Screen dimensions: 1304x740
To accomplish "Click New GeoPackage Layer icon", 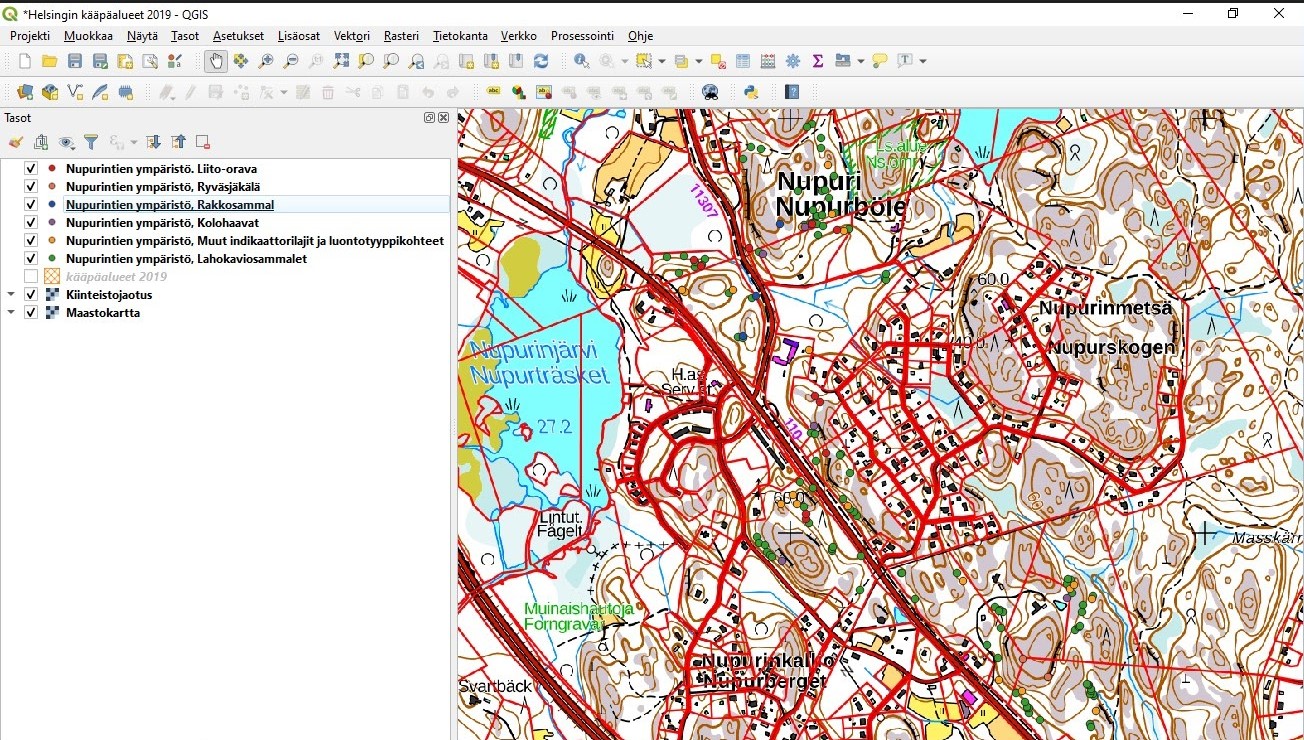I will pyautogui.click(x=50, y=92).
